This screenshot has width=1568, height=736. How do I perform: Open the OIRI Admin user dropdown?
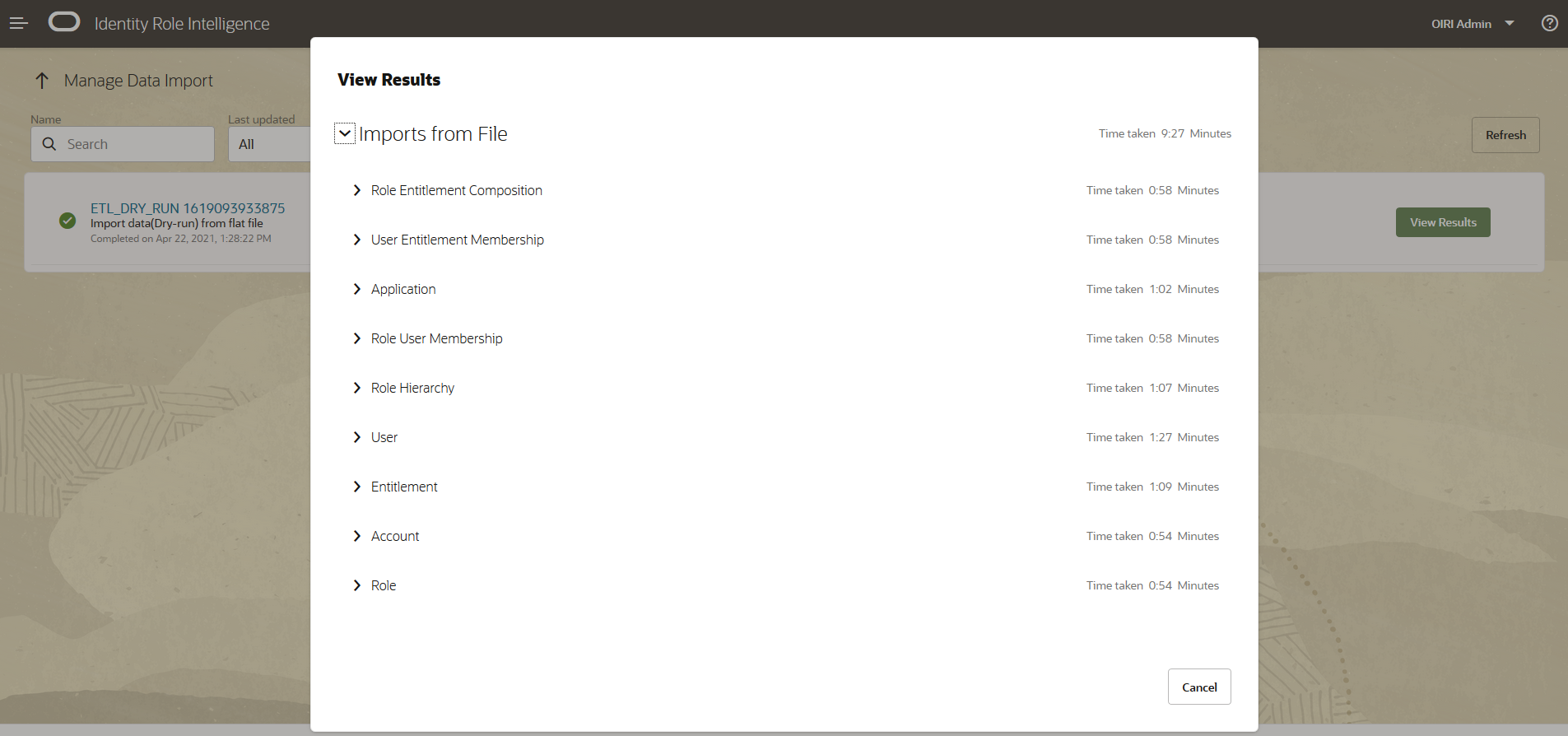1473,24
